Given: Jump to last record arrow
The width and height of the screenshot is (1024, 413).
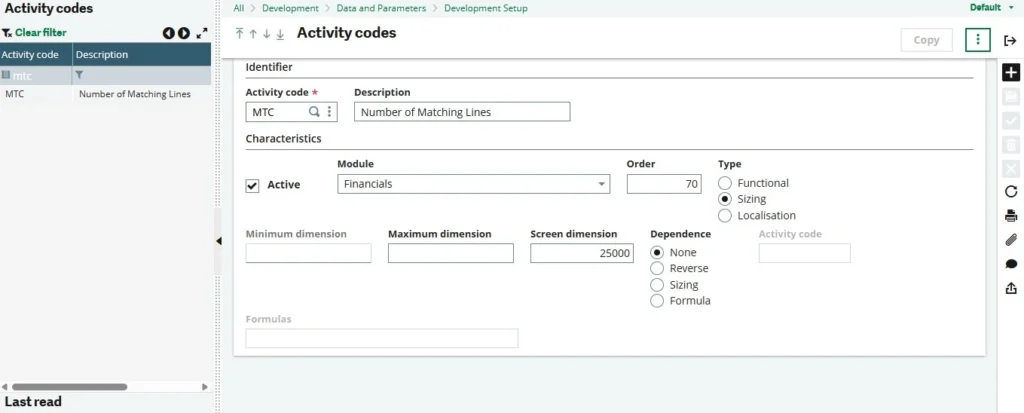Looking at the screenshot, I should pyautogui.click(x=280, y=34).
